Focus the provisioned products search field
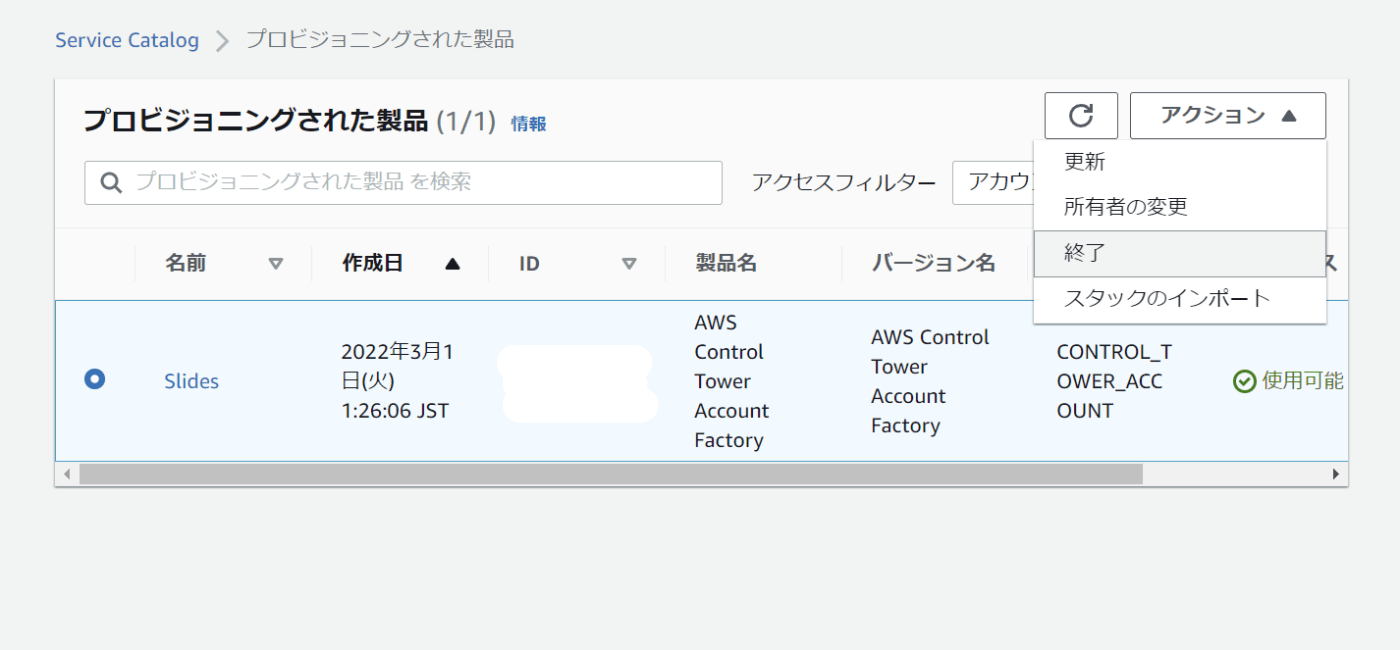Image resolution: width=1400 pixels, height=650 pixels. (x=403, y=183)
